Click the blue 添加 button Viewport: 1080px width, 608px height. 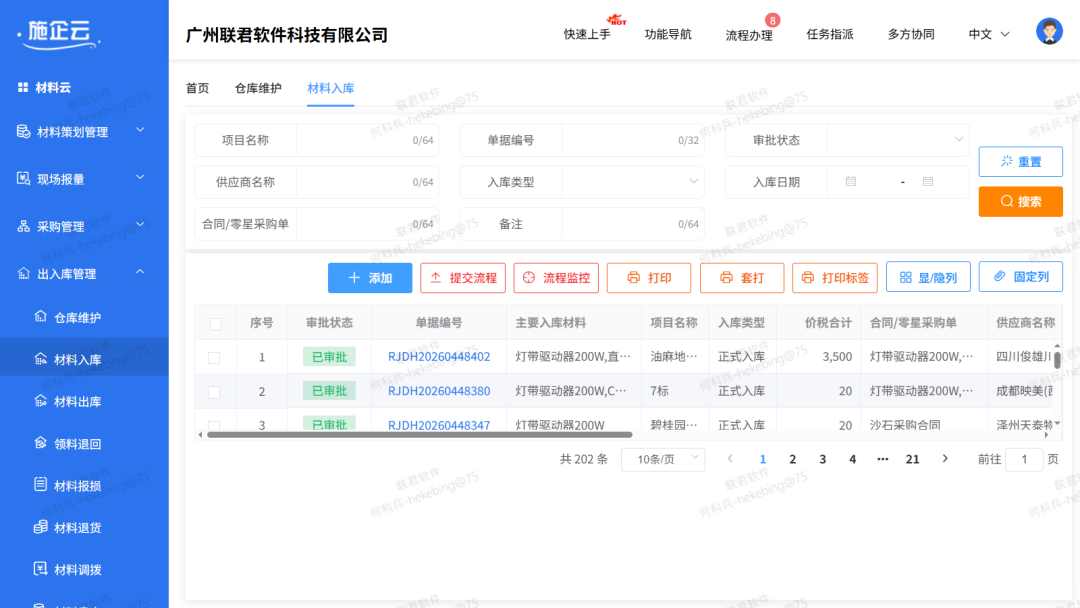[370, 277]
